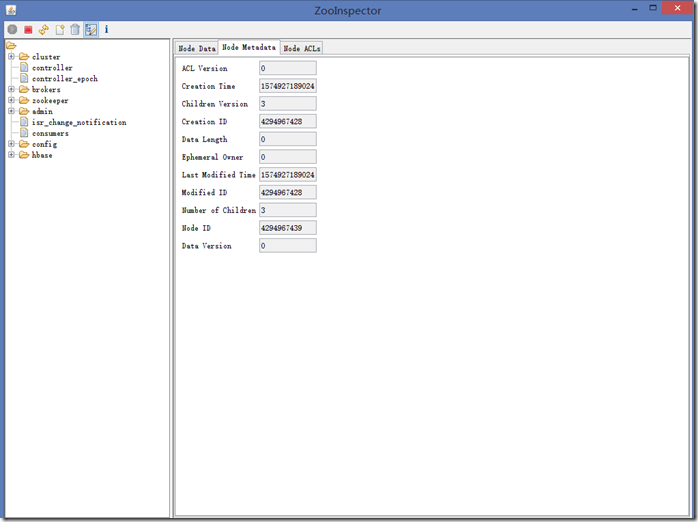This screenshot has height=522, width=698.
Task: Select the consumers tree item
Action: (50, 134)
